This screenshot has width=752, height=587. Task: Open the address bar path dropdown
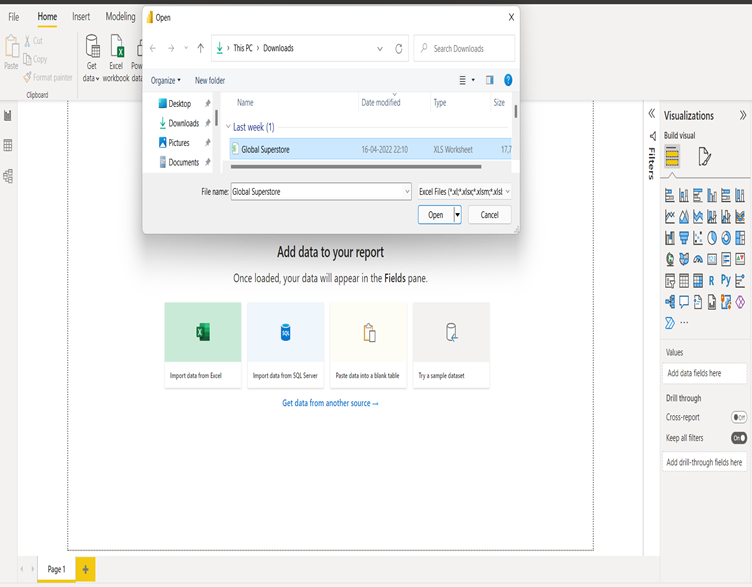(380, 48)
